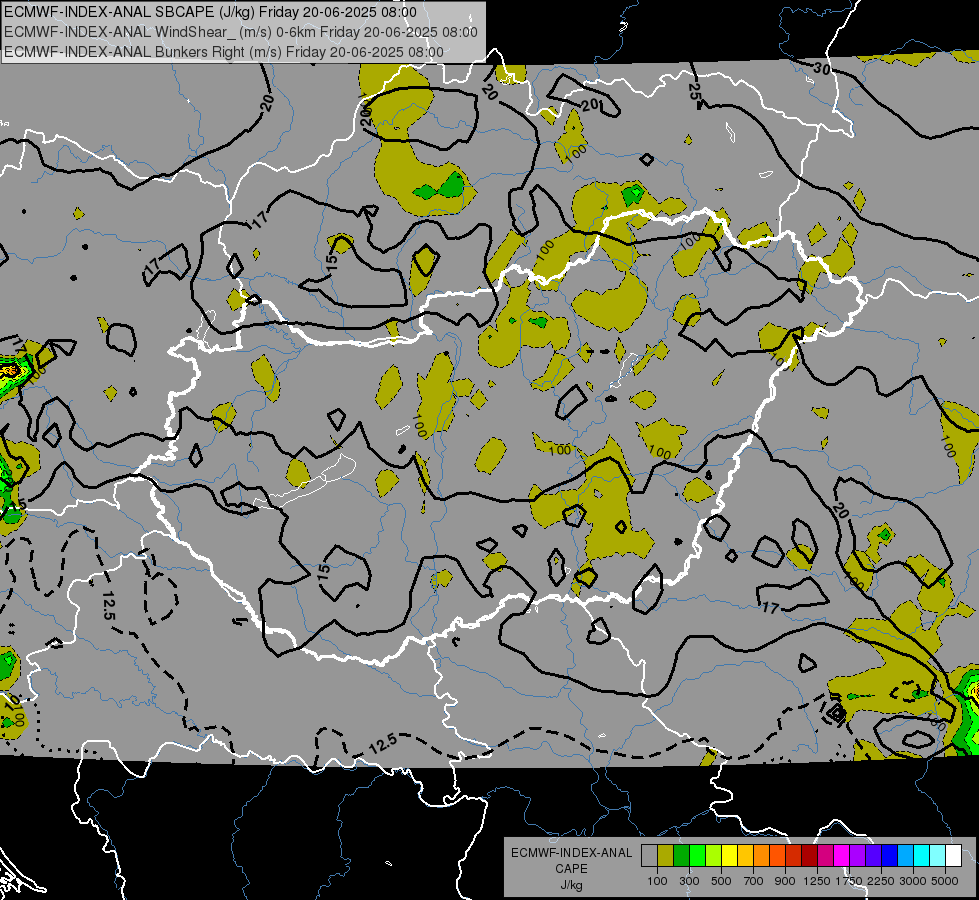This screenshot has height=900, width=979.
Task: Pick the pure blue legend swatch
Action: click(890, 856)
